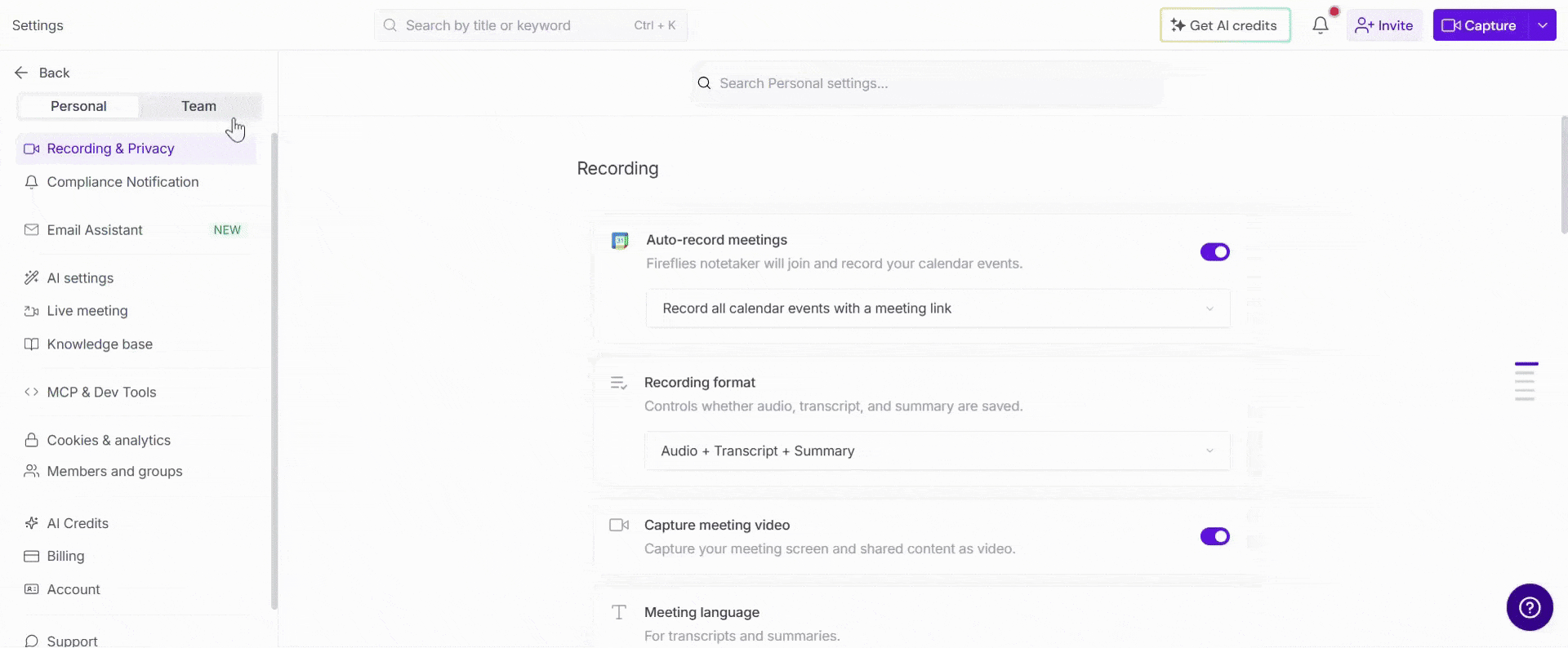Image resolution: width=1568 pixels, height=648 pixels.
Task: Click the AI settings wand icon
Action: point(32,278)
